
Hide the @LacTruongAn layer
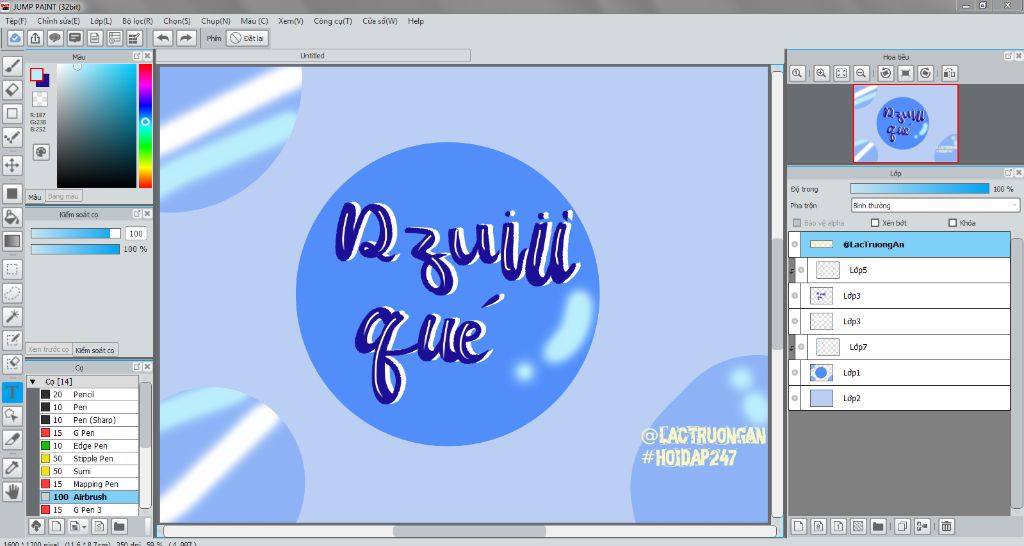pyautogui.click(x=795, y=244)
